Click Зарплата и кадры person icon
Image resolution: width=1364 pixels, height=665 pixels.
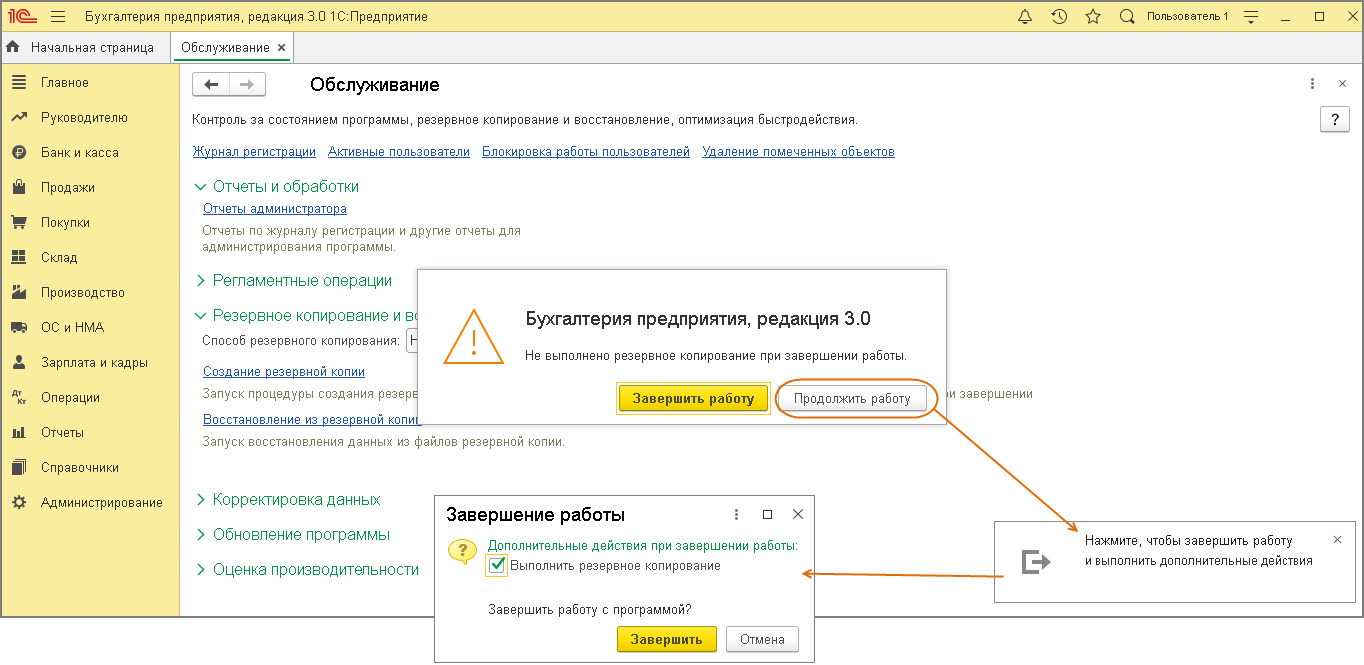pos(19,363)
